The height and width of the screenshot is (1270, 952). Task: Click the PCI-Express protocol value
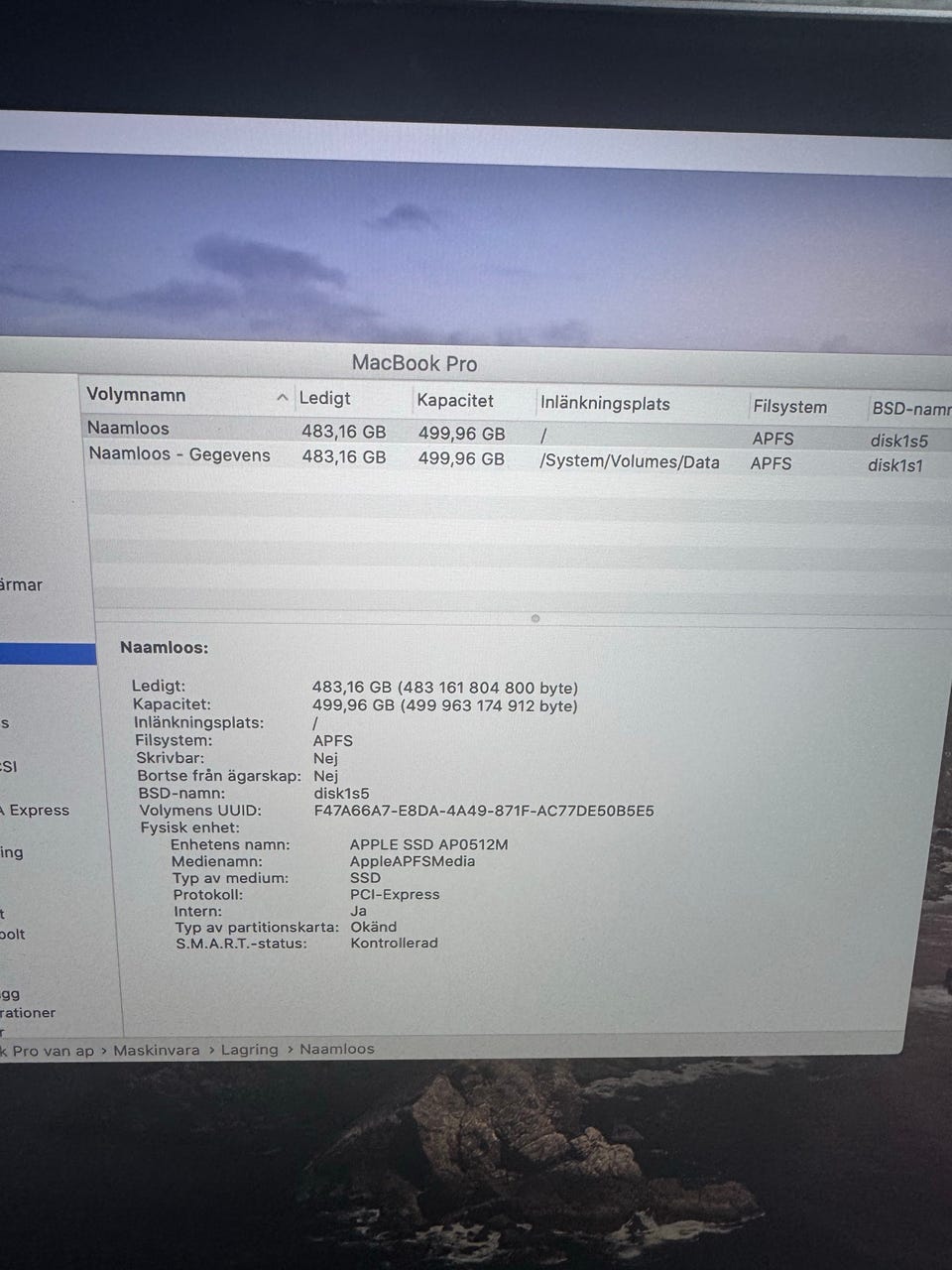click(x=395, y=894)
